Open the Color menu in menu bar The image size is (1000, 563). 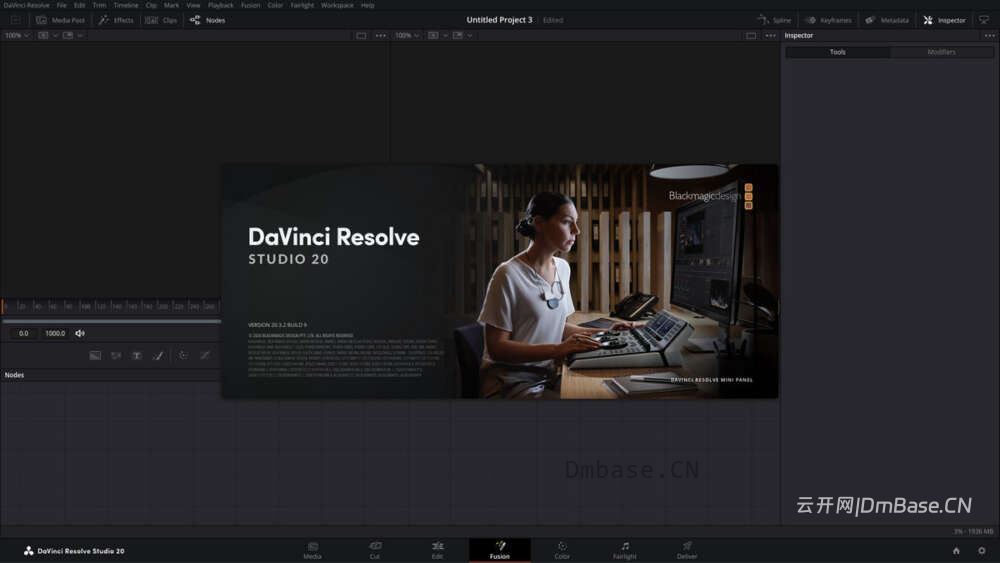pyautogui.click(x=275, y=4)
